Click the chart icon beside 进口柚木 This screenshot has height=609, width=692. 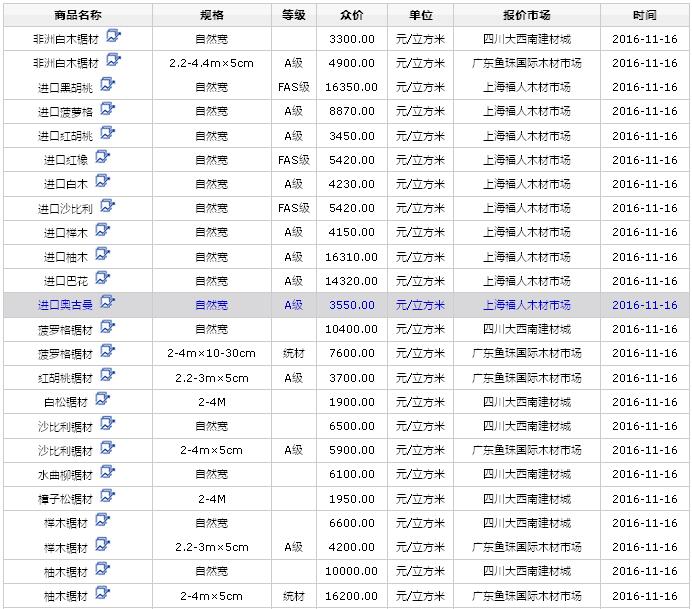tap(102, 255)
